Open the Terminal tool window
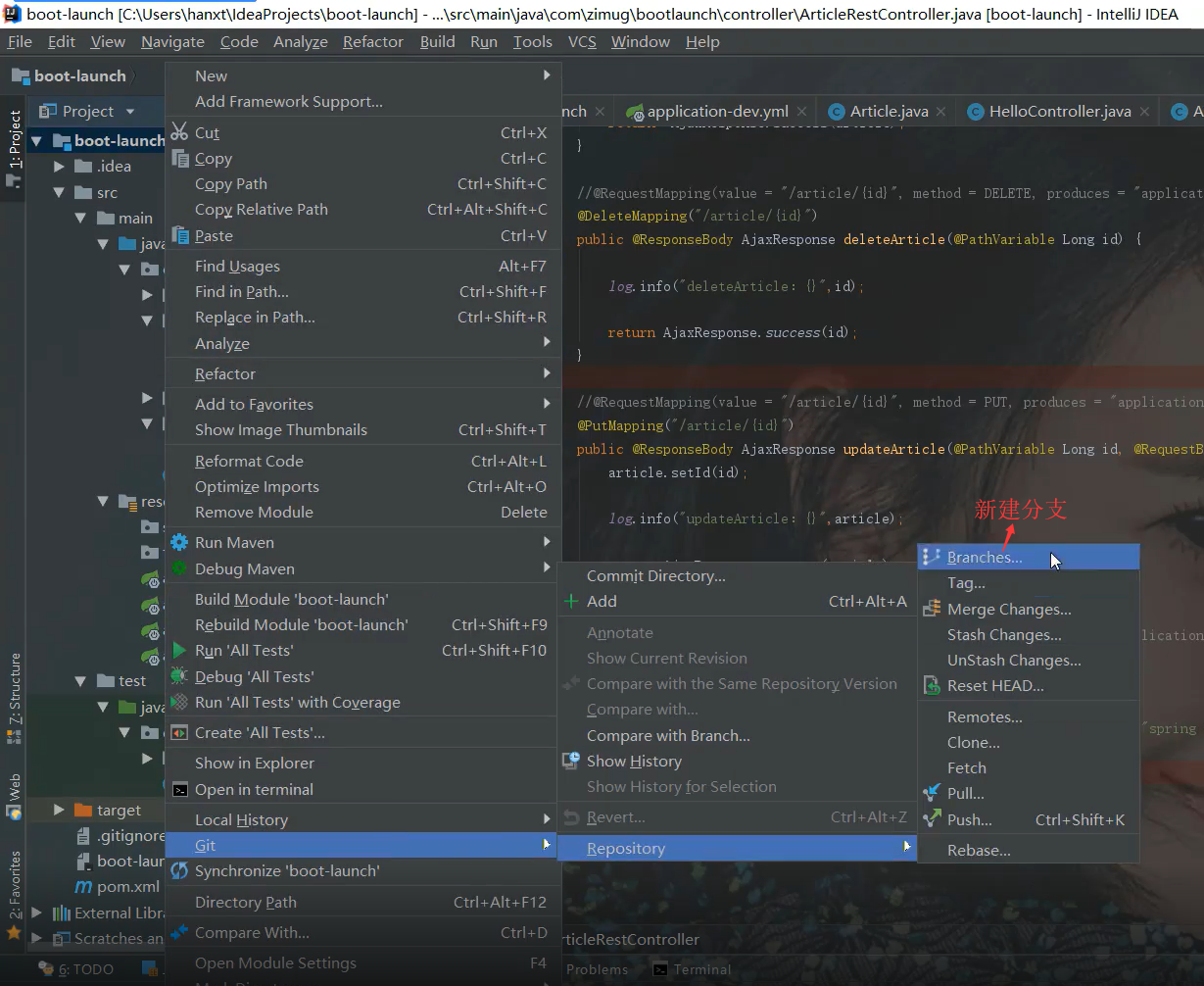 tap(692, 969)
